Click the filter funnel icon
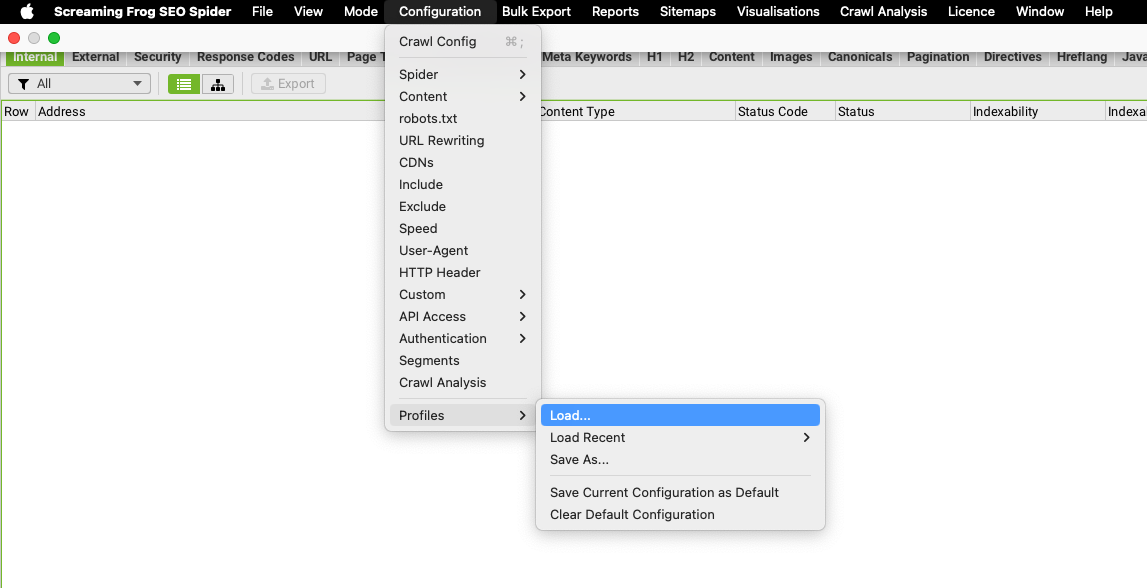Screen dimensions: 1147x588 [23, 84]
